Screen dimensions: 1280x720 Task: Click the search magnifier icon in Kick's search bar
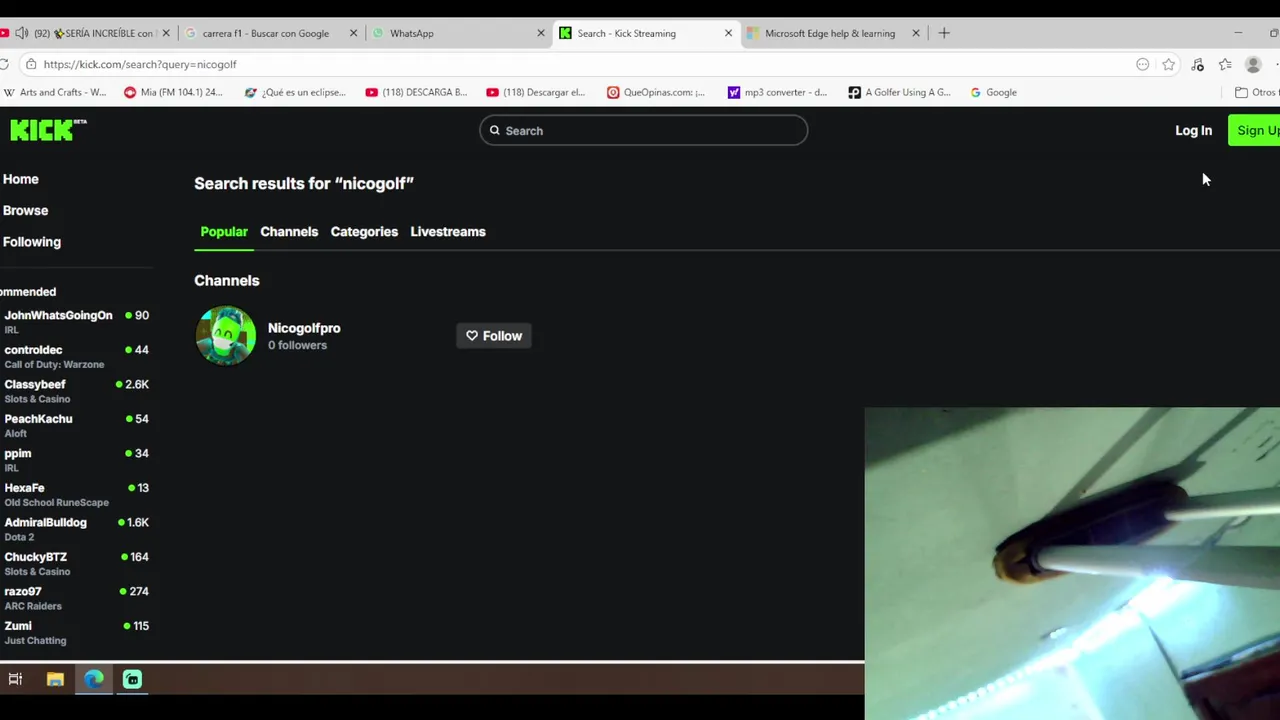point(495,130)
